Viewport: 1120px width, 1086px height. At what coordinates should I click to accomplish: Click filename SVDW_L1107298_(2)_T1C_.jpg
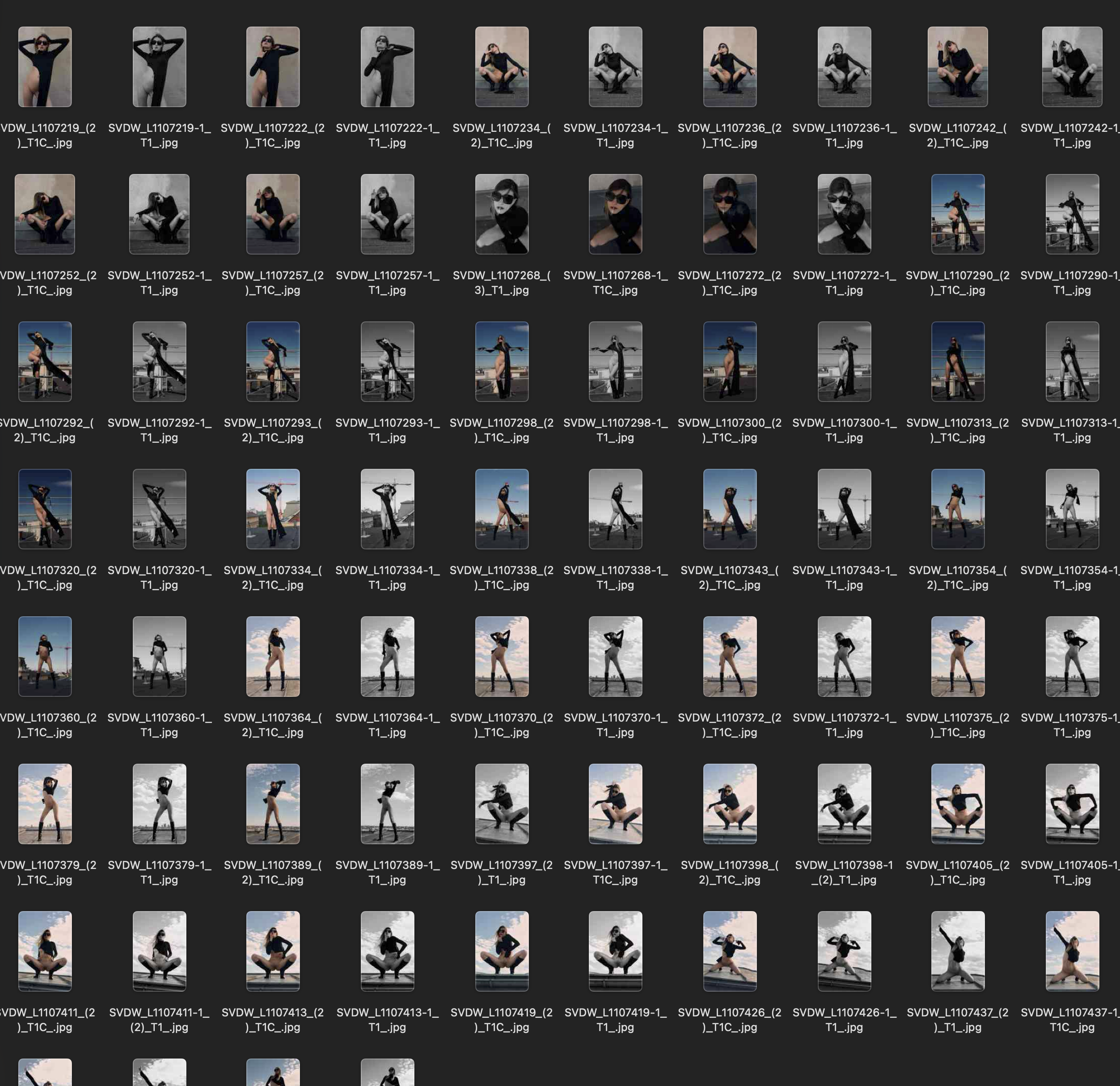(502, 430)
